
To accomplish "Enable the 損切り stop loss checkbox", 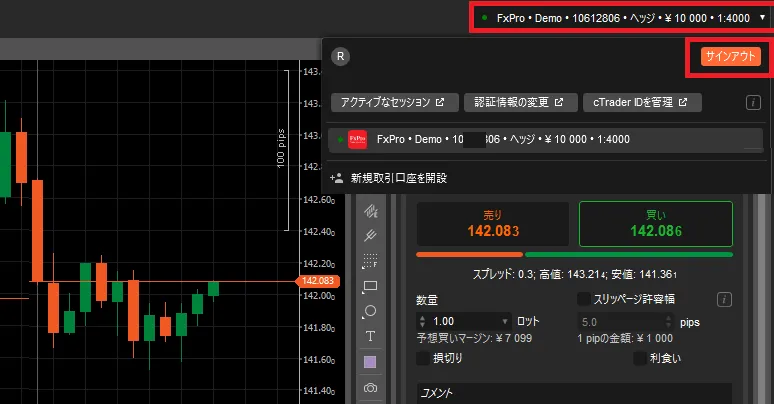I will coord(423,358).
